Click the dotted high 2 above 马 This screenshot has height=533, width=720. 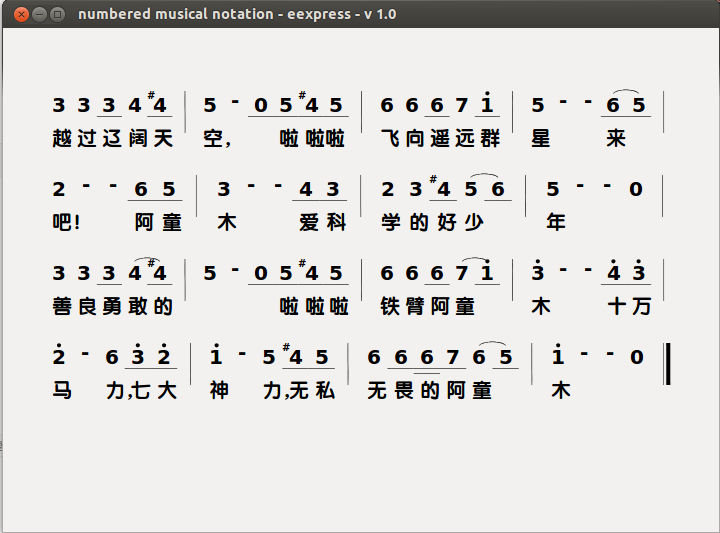(59, 354)
